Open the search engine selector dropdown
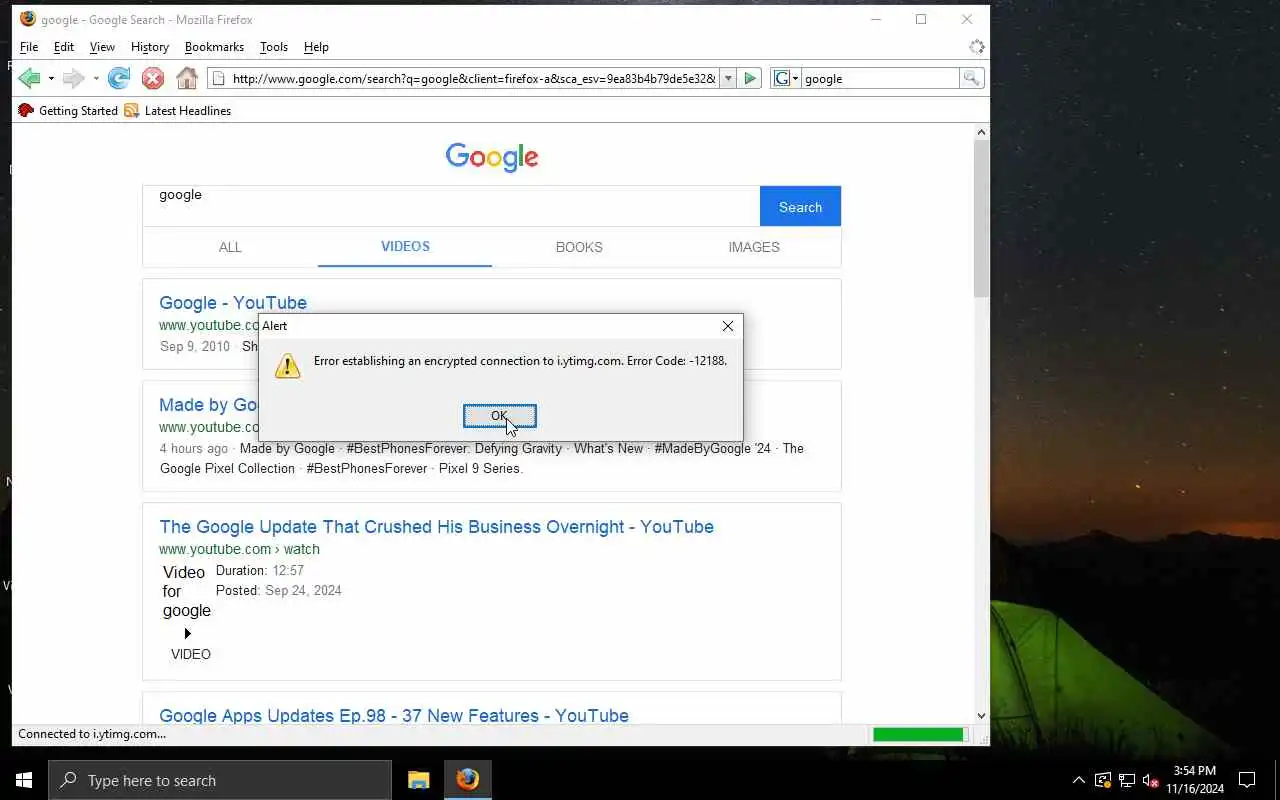This screenshot has width=1280, height=800. tap(787, 78)
